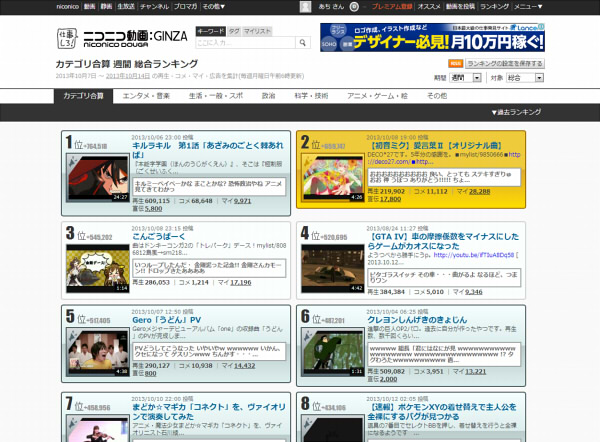Image resolution: width=600 pixels, height=442 pixels.
Task: Open 【GTA IV】車の摩擦係数 video title
Action: click(x=443, y=241)
